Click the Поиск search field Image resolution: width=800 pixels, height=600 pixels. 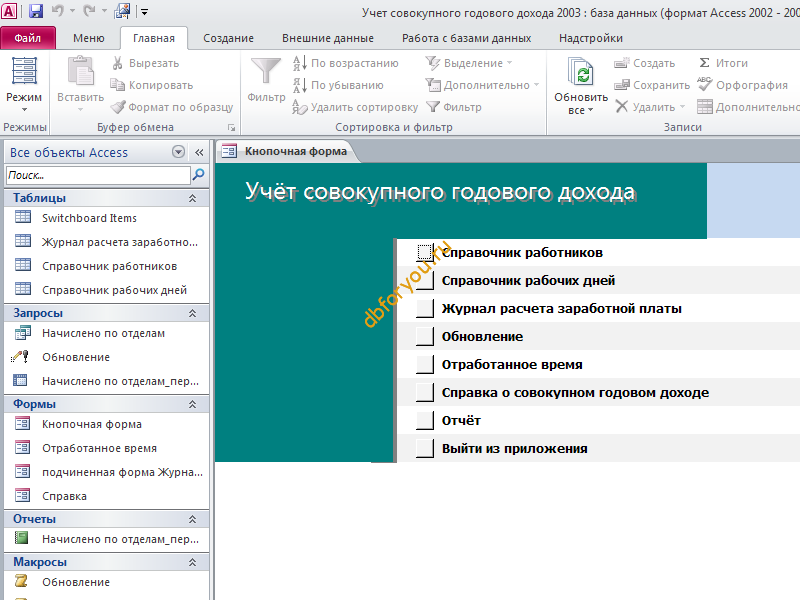coord(98,175)
